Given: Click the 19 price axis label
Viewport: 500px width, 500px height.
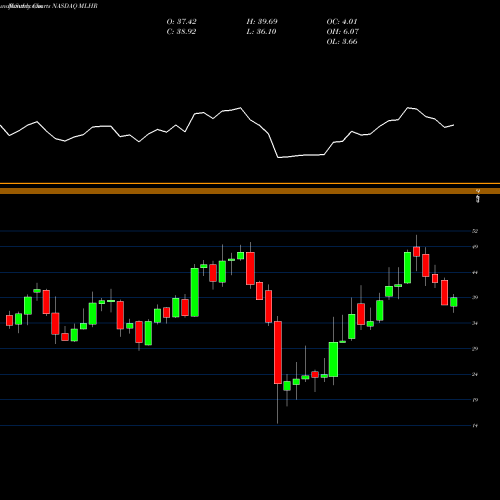Looking at the screenshot, I should (475, 400).
